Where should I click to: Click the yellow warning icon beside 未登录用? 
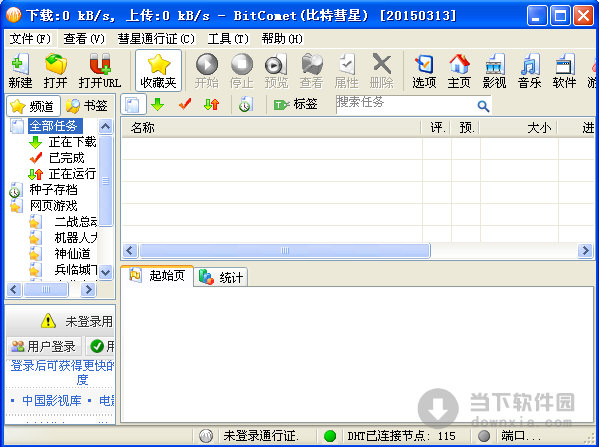pyautogui.click(x=48, y=321)
